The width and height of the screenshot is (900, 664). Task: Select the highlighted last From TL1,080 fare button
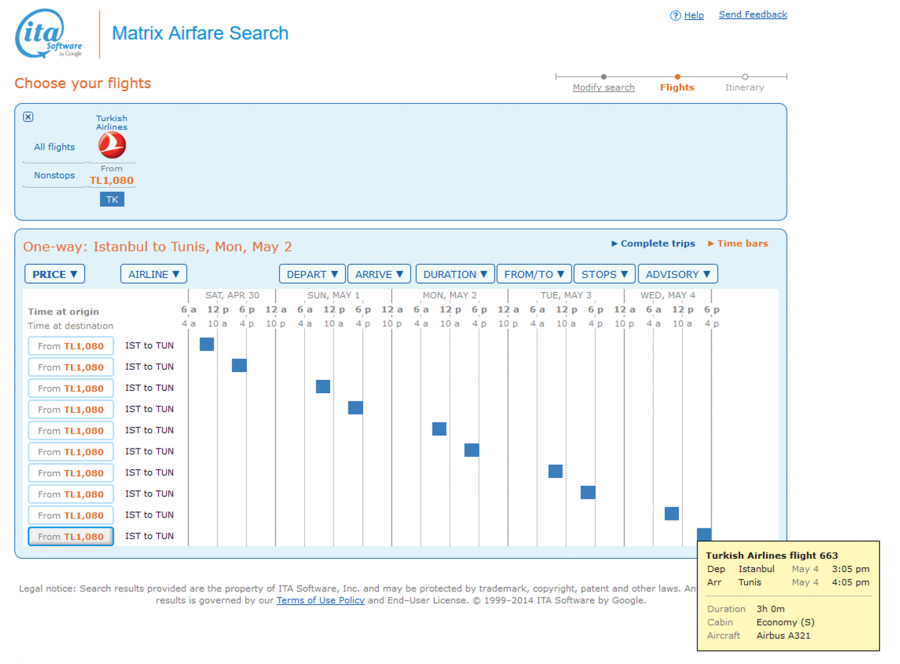71,537
